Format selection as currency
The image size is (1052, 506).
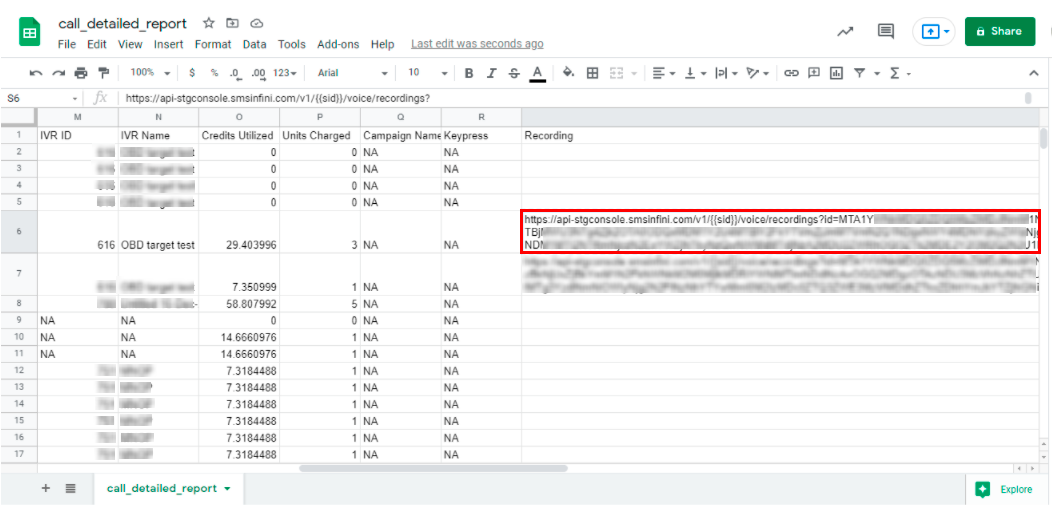pos(193,72)
